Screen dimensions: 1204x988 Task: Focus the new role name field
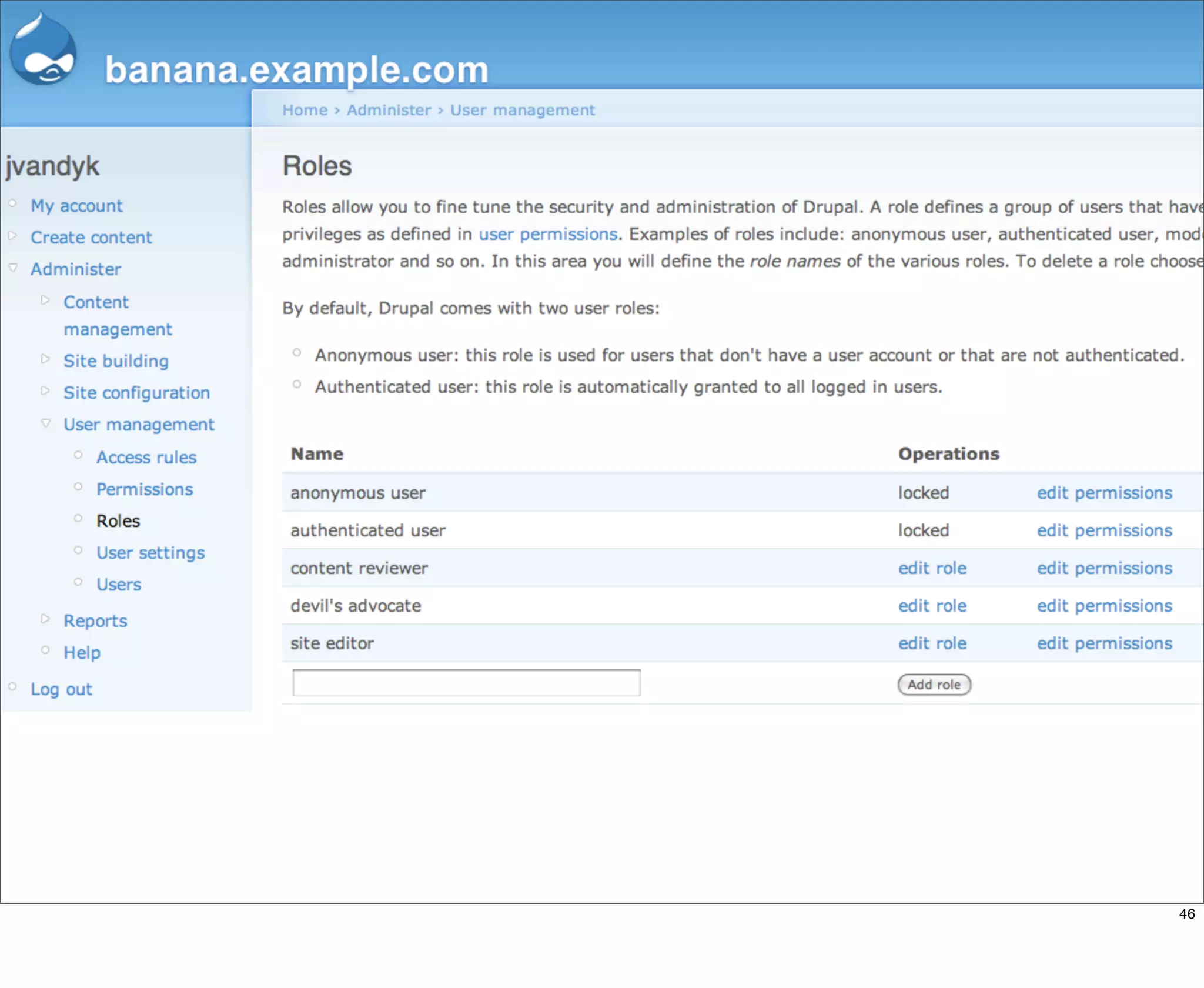pos(466,683)
